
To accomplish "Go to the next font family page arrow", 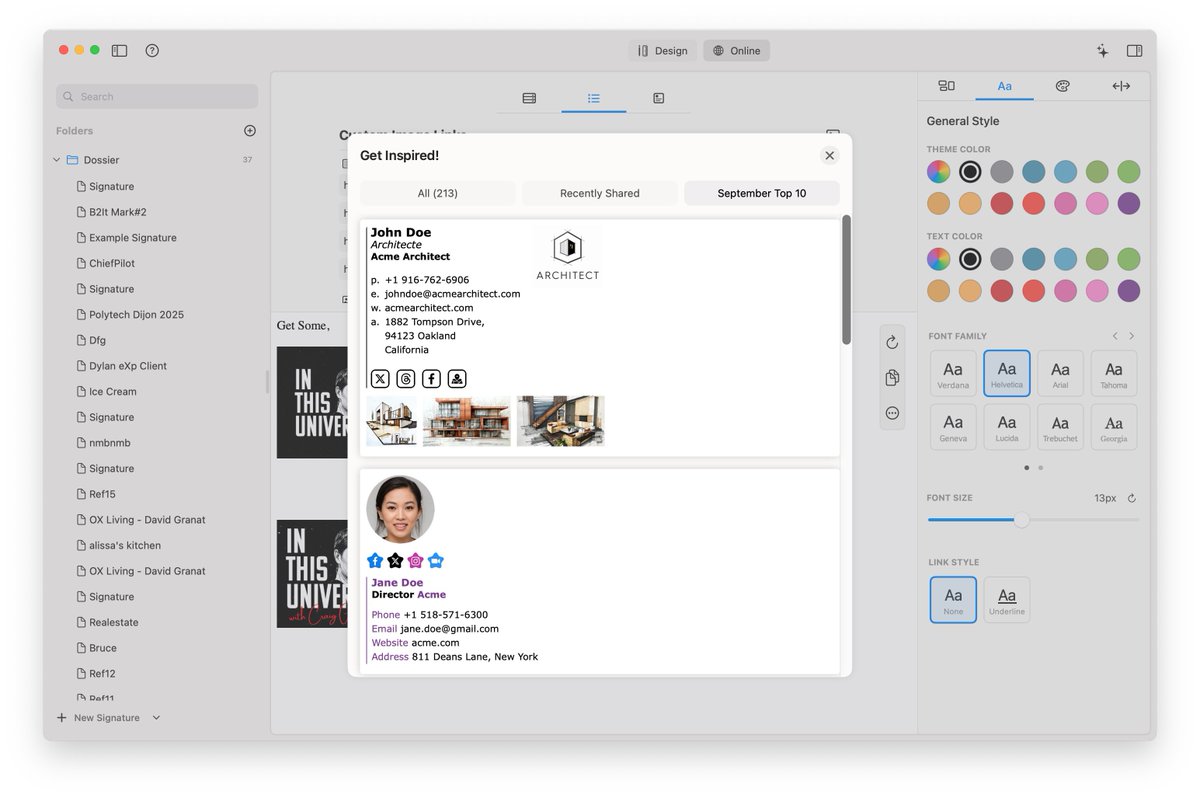I will pos(1132,336).
